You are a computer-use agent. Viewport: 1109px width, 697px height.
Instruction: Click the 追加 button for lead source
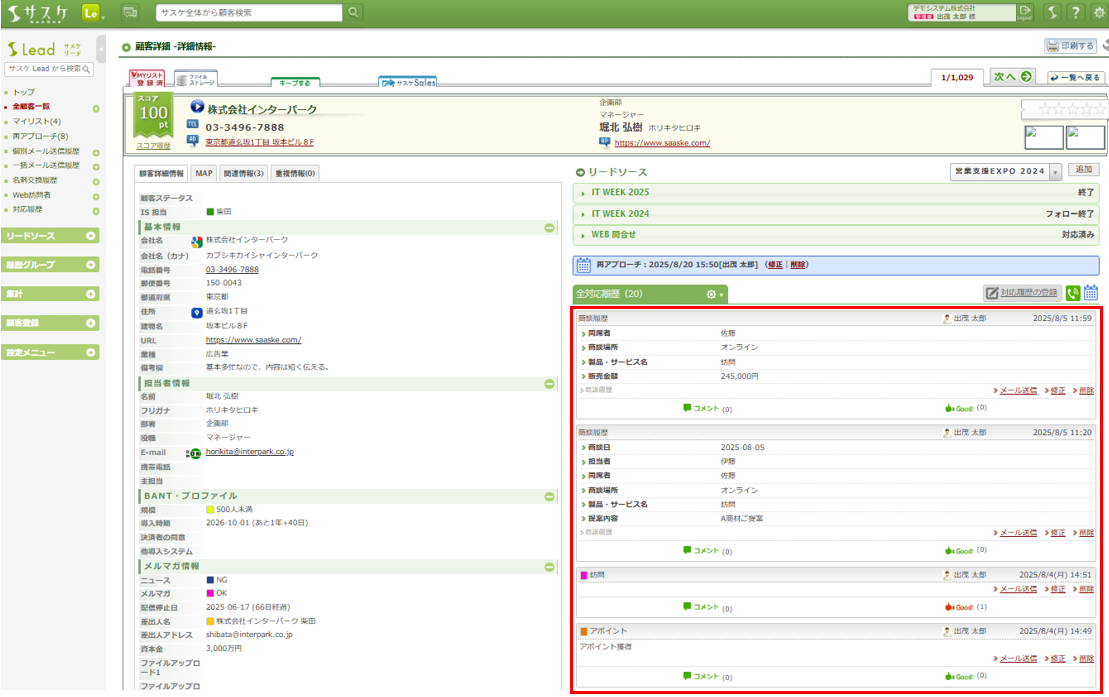tap(1084, 170)
